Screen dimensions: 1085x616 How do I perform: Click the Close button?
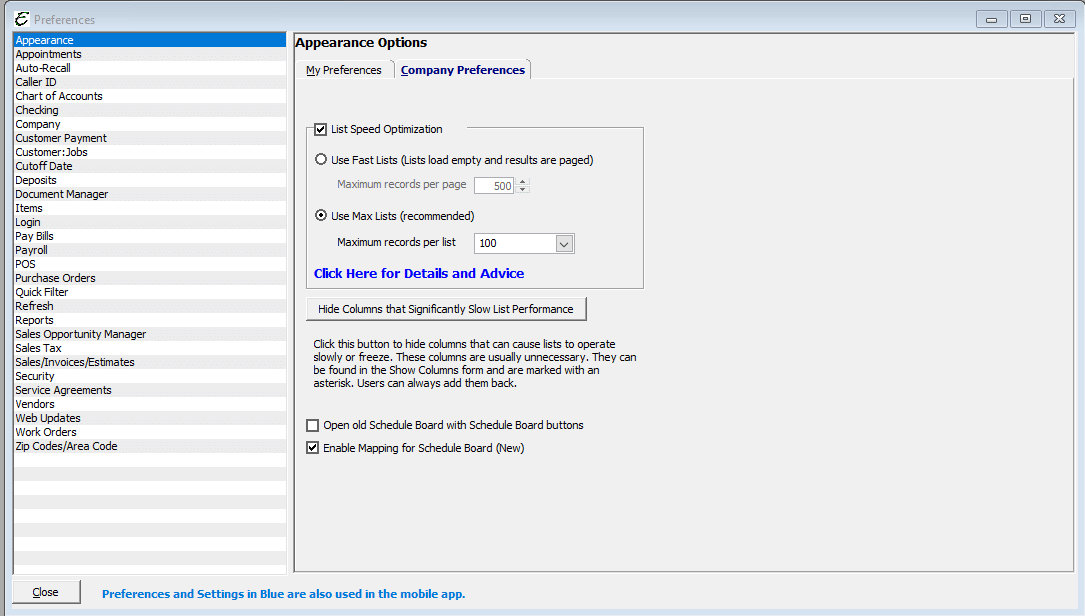coord(46,592)
